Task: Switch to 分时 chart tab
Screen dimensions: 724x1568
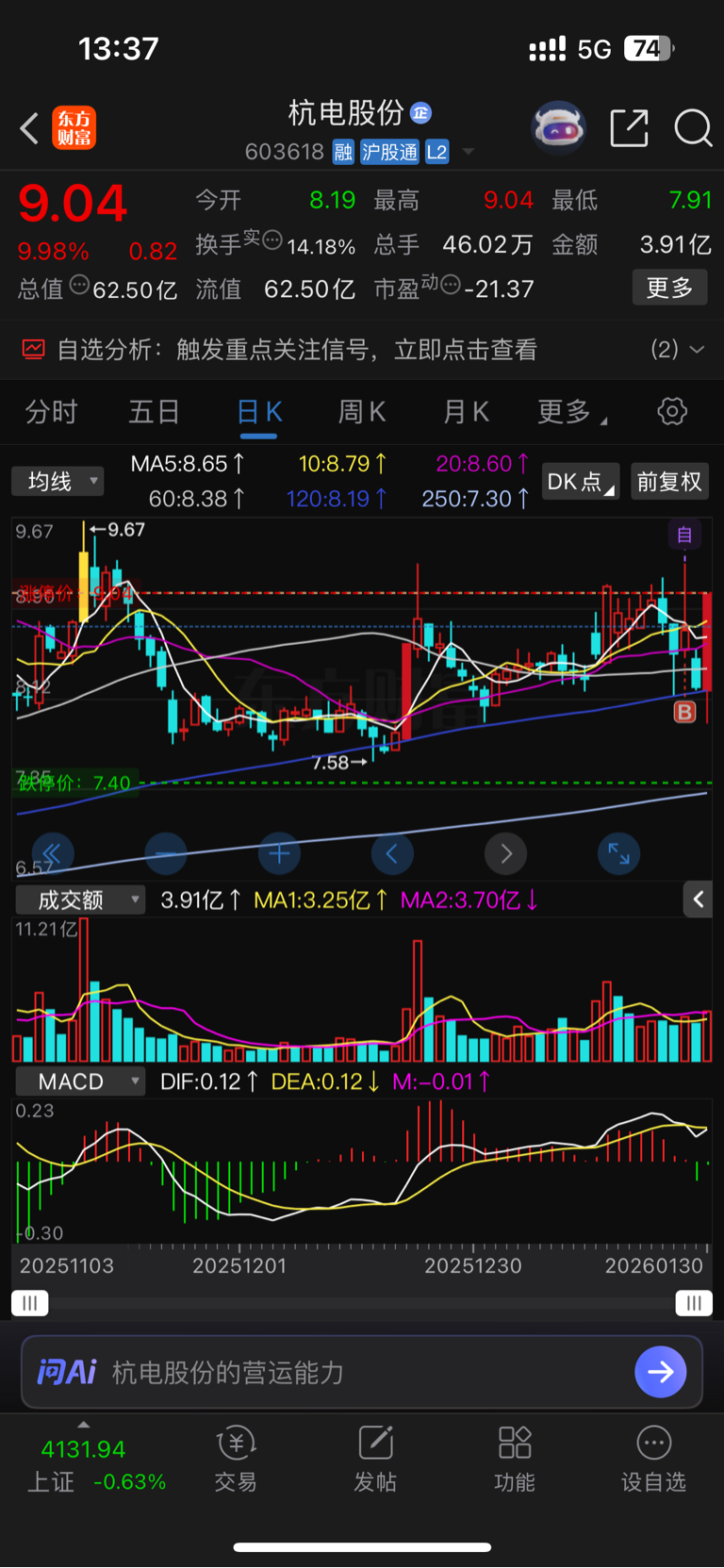Action: (x=51, y=412)
